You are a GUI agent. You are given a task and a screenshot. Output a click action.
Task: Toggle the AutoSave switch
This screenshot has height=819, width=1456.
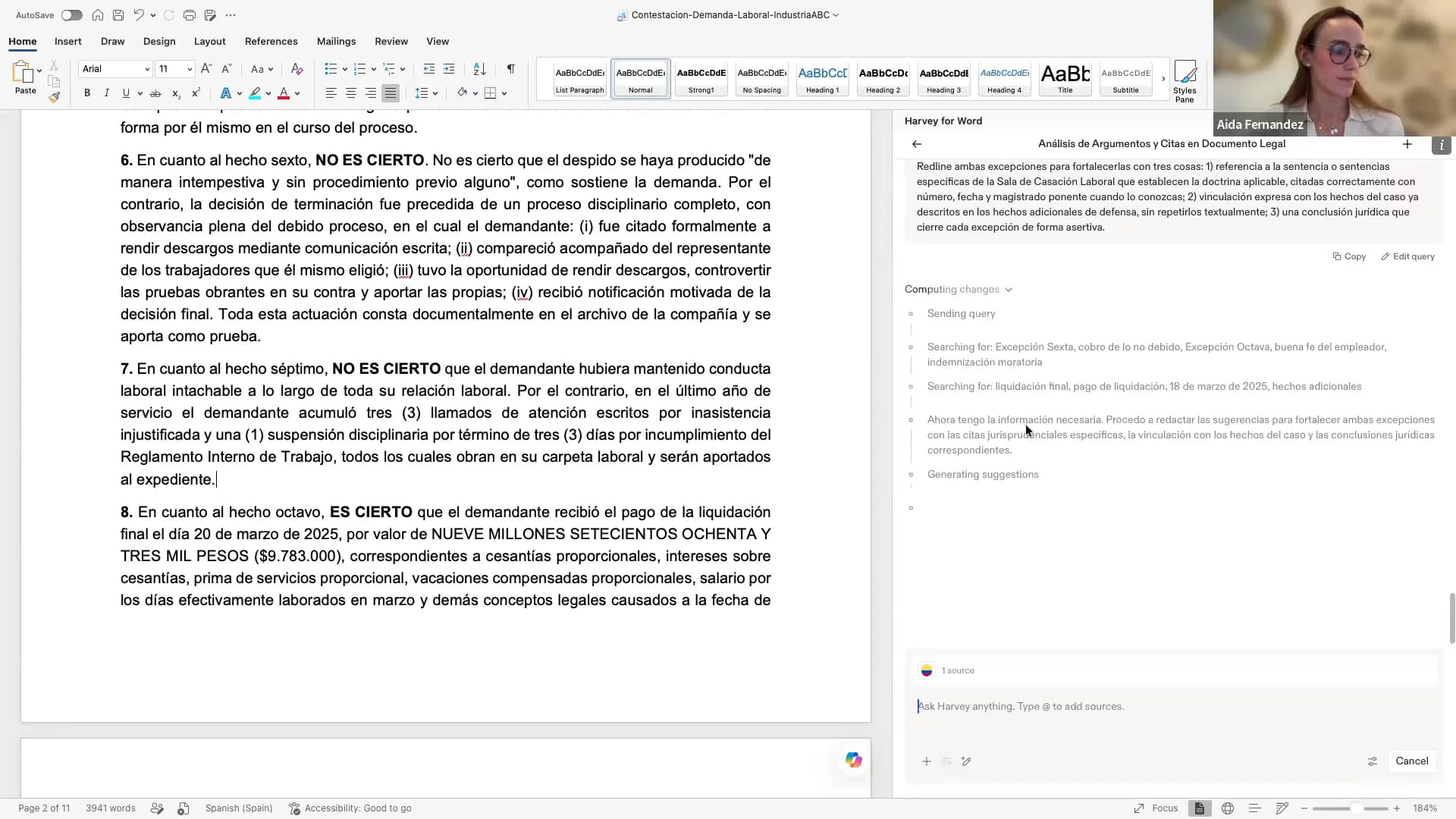tap(71, 15)
